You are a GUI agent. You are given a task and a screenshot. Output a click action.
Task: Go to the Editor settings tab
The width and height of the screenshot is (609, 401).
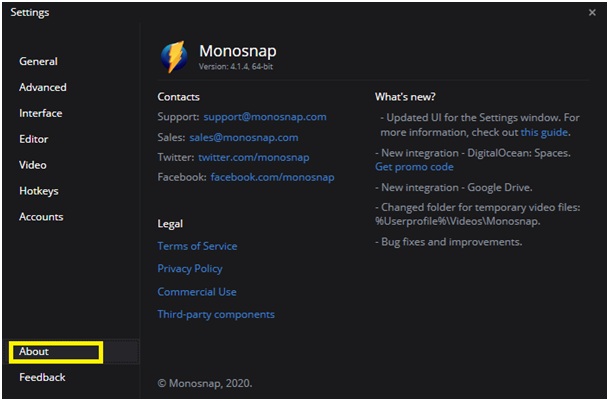click(x=33, y=140)
